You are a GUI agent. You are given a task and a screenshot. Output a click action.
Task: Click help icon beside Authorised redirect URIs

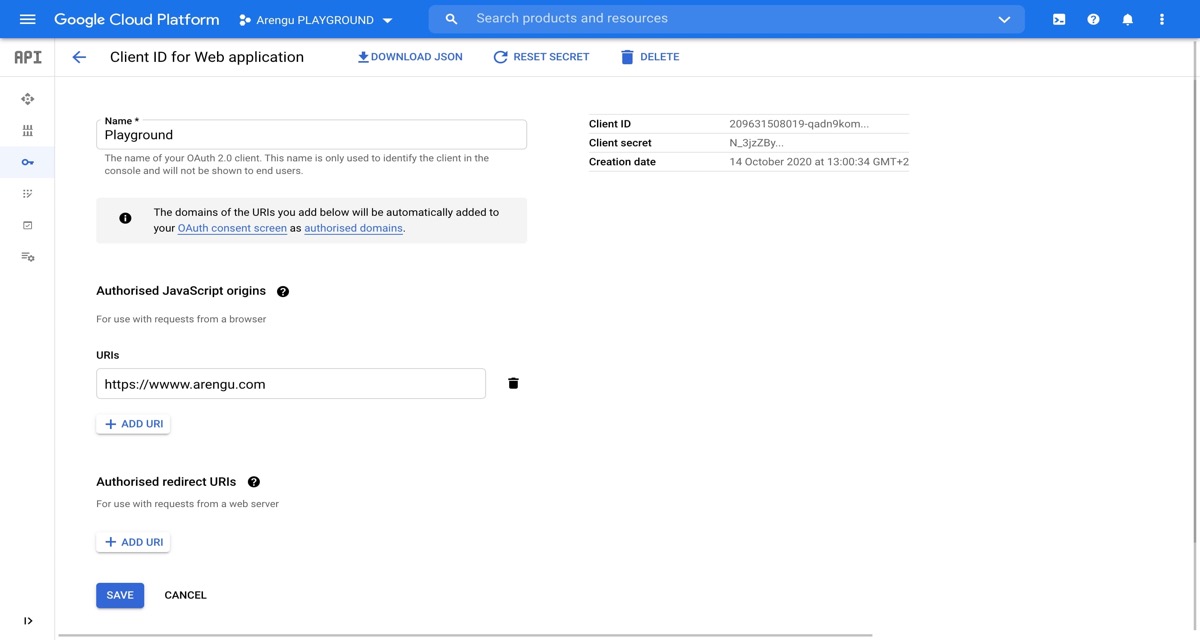254,482
